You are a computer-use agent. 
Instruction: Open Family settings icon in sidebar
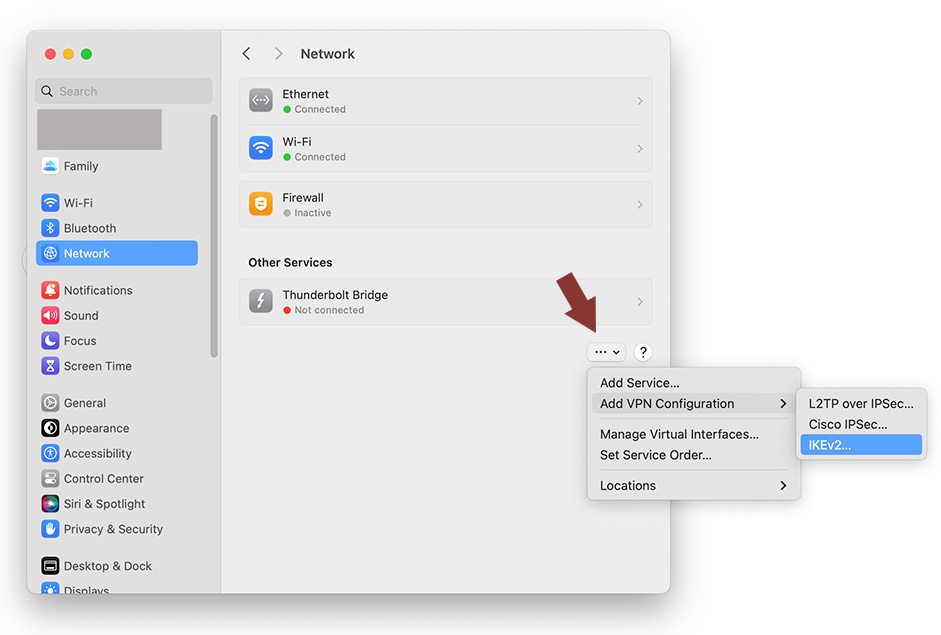[50, 166]
